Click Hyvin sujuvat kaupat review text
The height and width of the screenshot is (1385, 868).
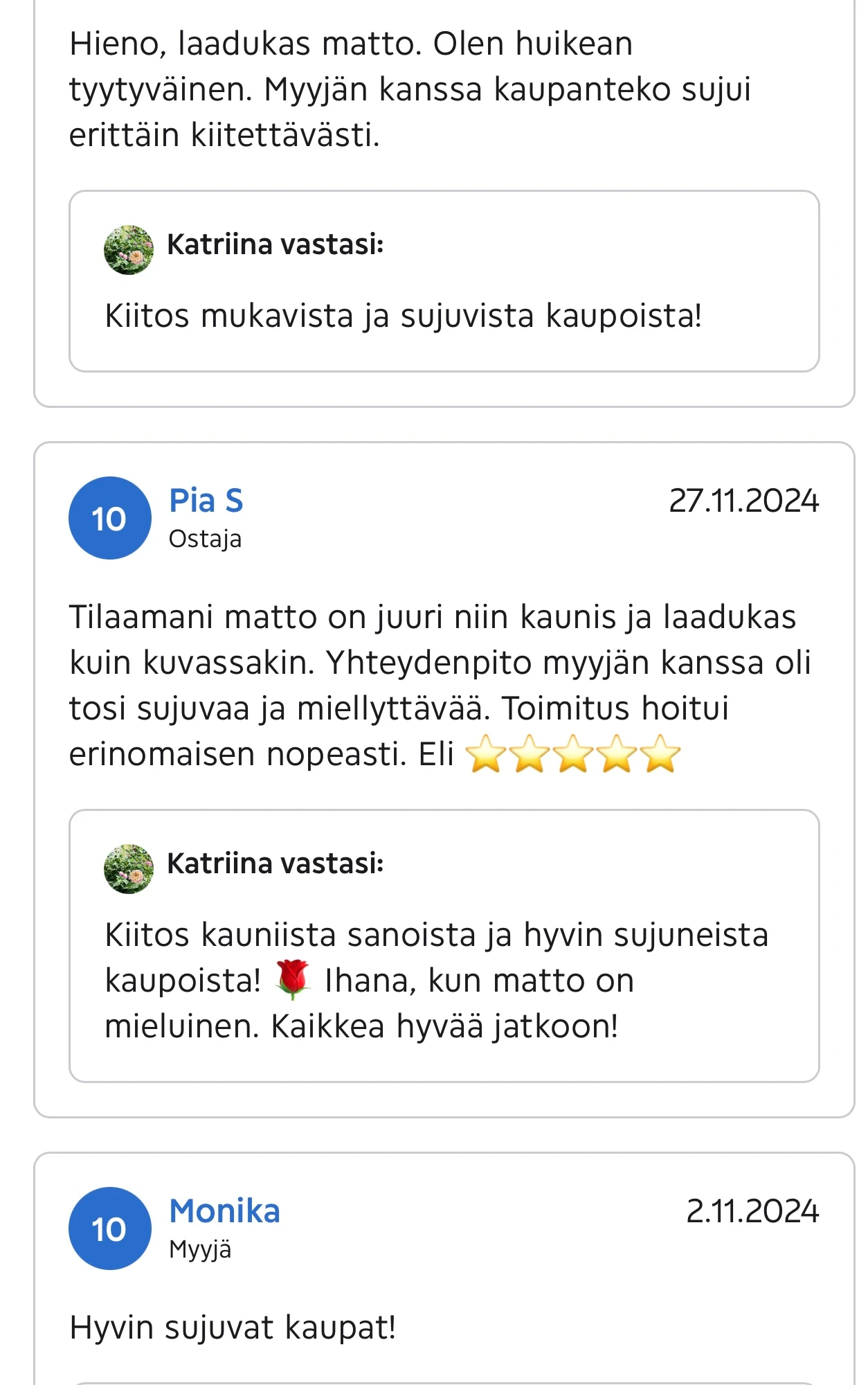(232, 1326)
